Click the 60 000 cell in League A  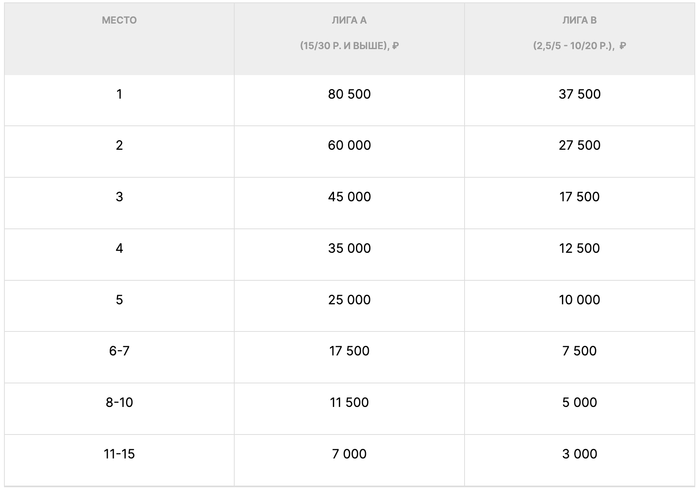tap(349, 146)
